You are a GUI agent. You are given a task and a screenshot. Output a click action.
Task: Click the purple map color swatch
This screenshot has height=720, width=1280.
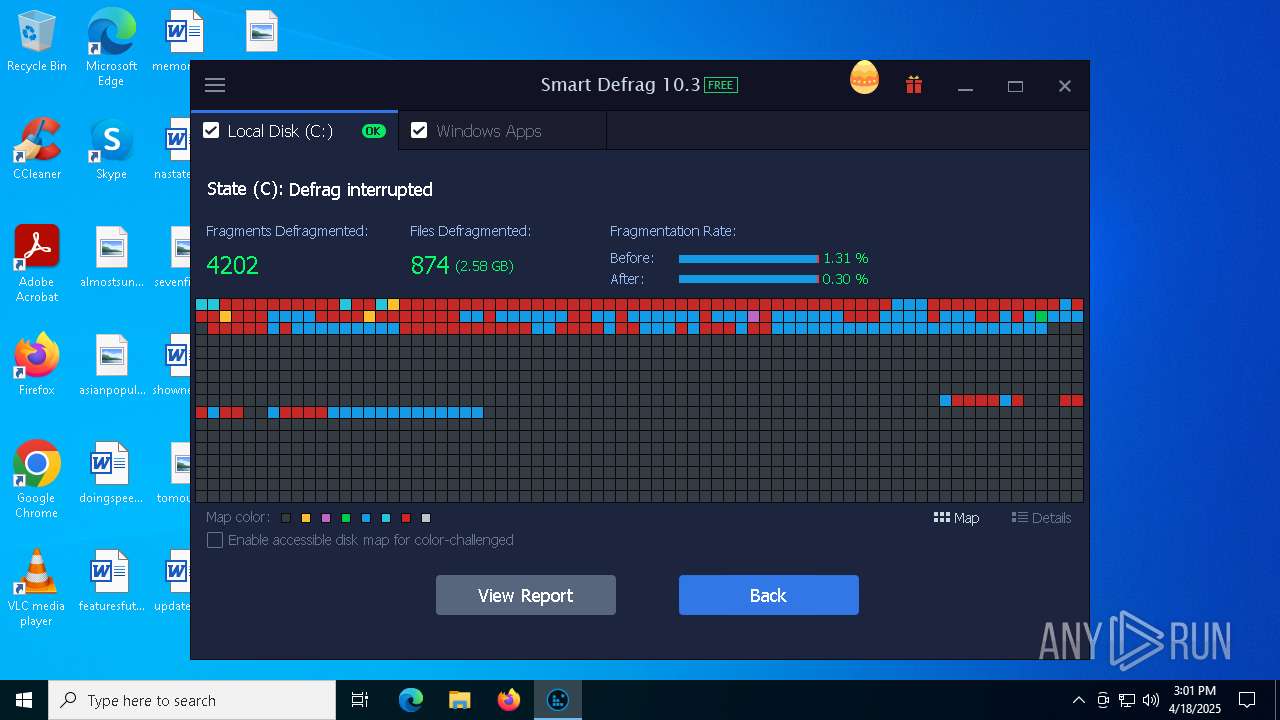(x=326, y=518)
